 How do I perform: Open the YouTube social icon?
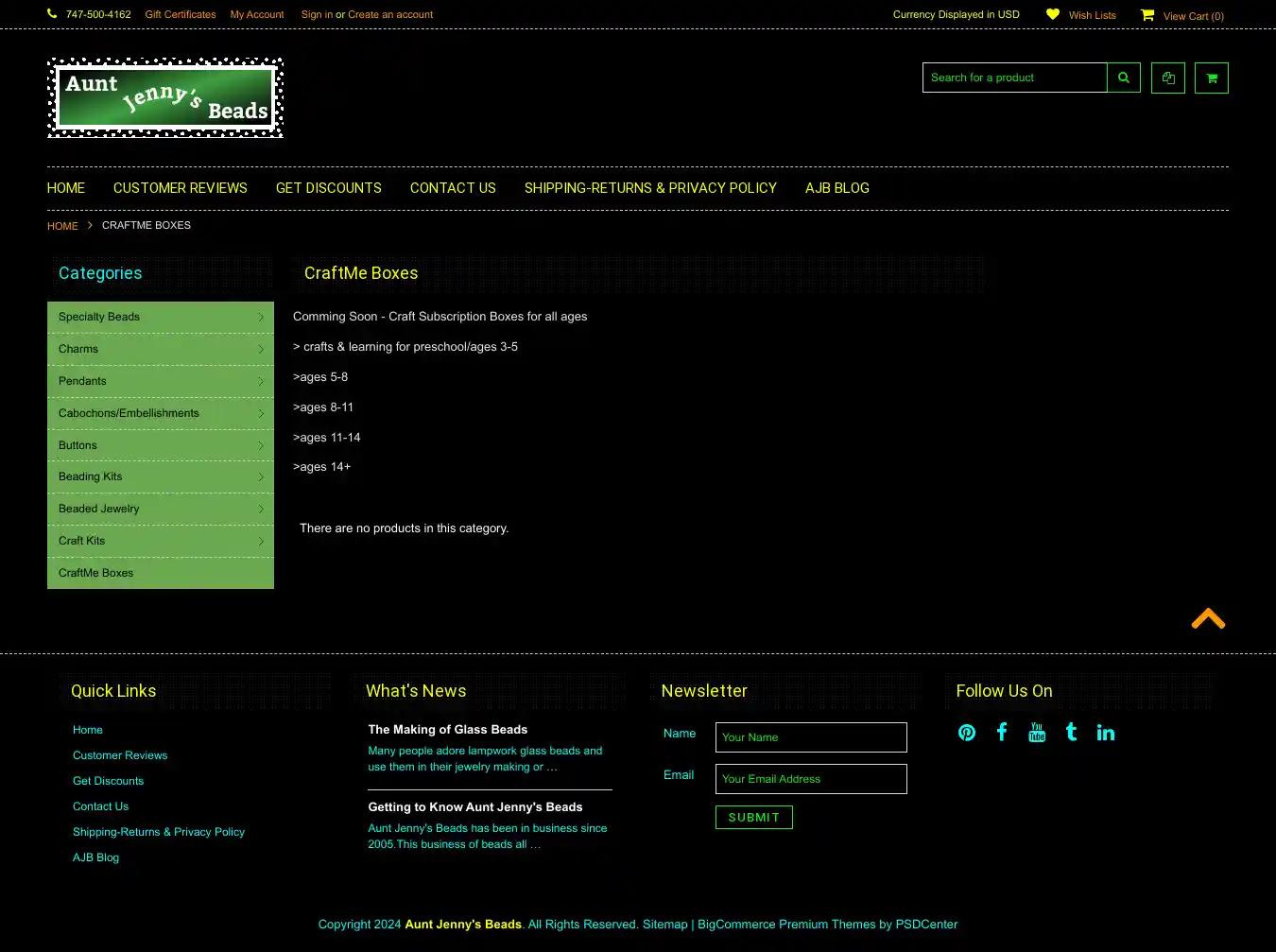pos(1037,733)
